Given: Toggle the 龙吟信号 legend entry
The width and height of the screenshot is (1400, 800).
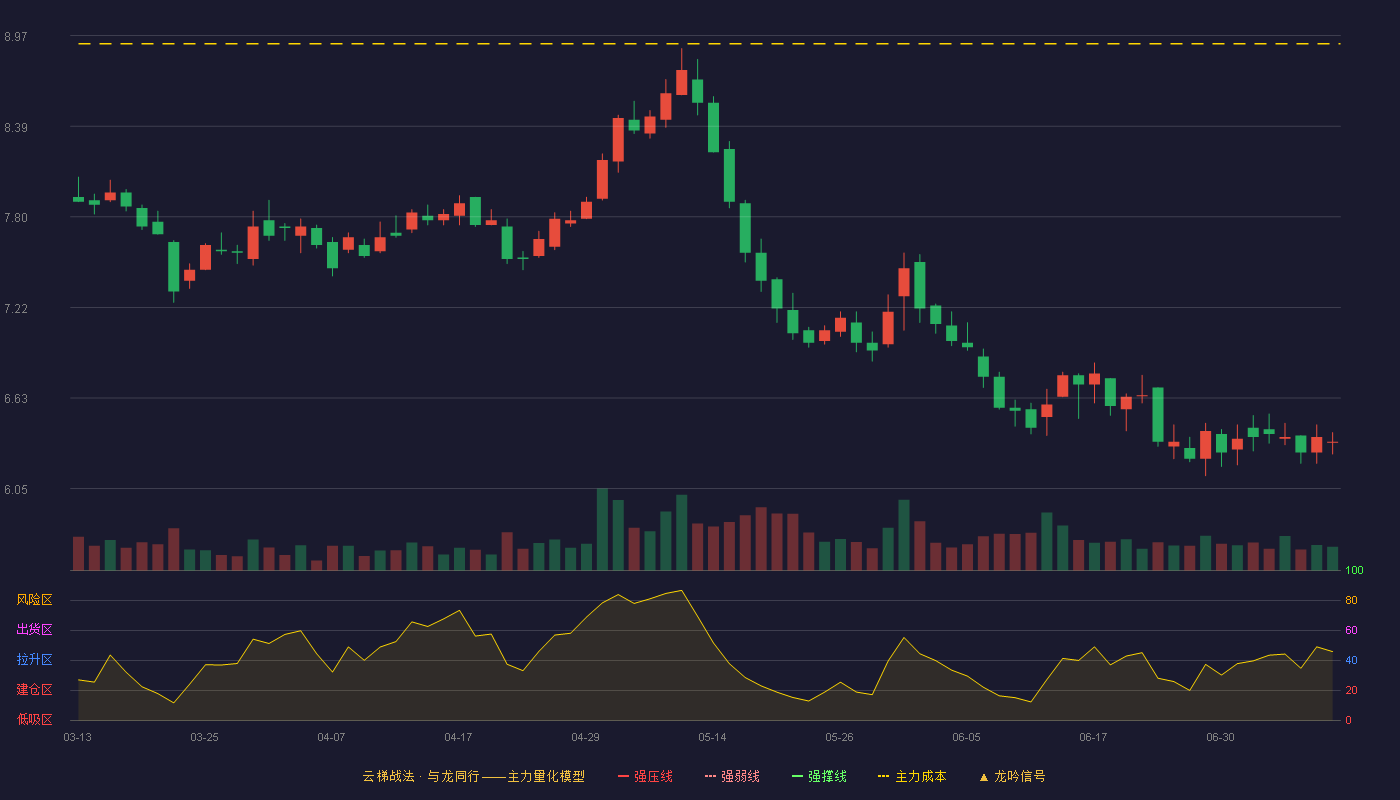Looking at the screenshot, I should (x=1011, y=776).
